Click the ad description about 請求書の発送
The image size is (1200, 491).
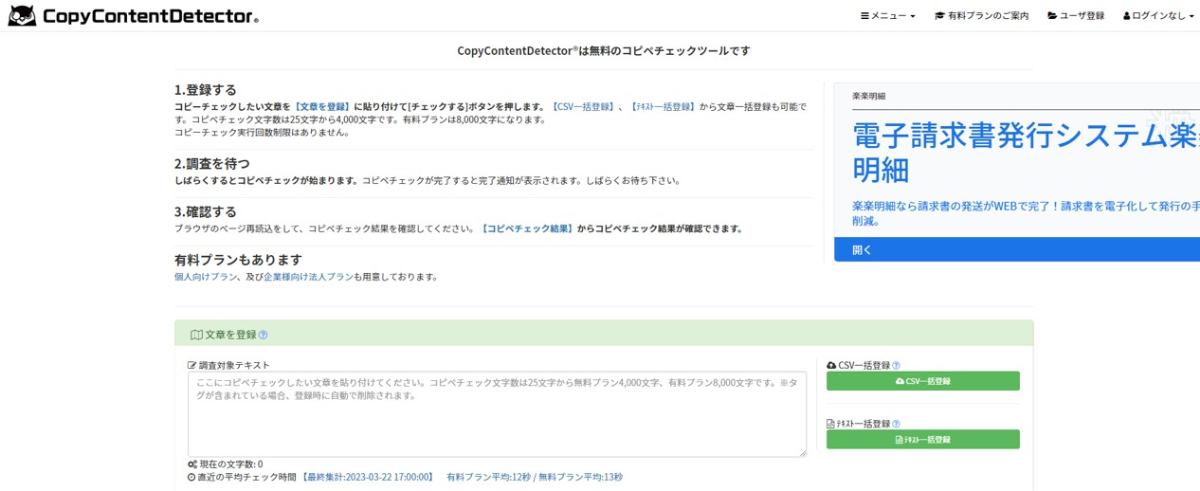point(1027,213)
